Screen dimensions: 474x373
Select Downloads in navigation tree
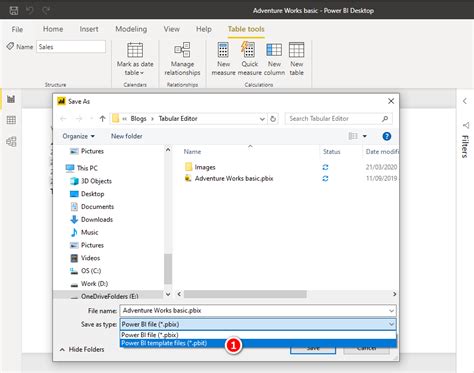(x=92, y=220)
